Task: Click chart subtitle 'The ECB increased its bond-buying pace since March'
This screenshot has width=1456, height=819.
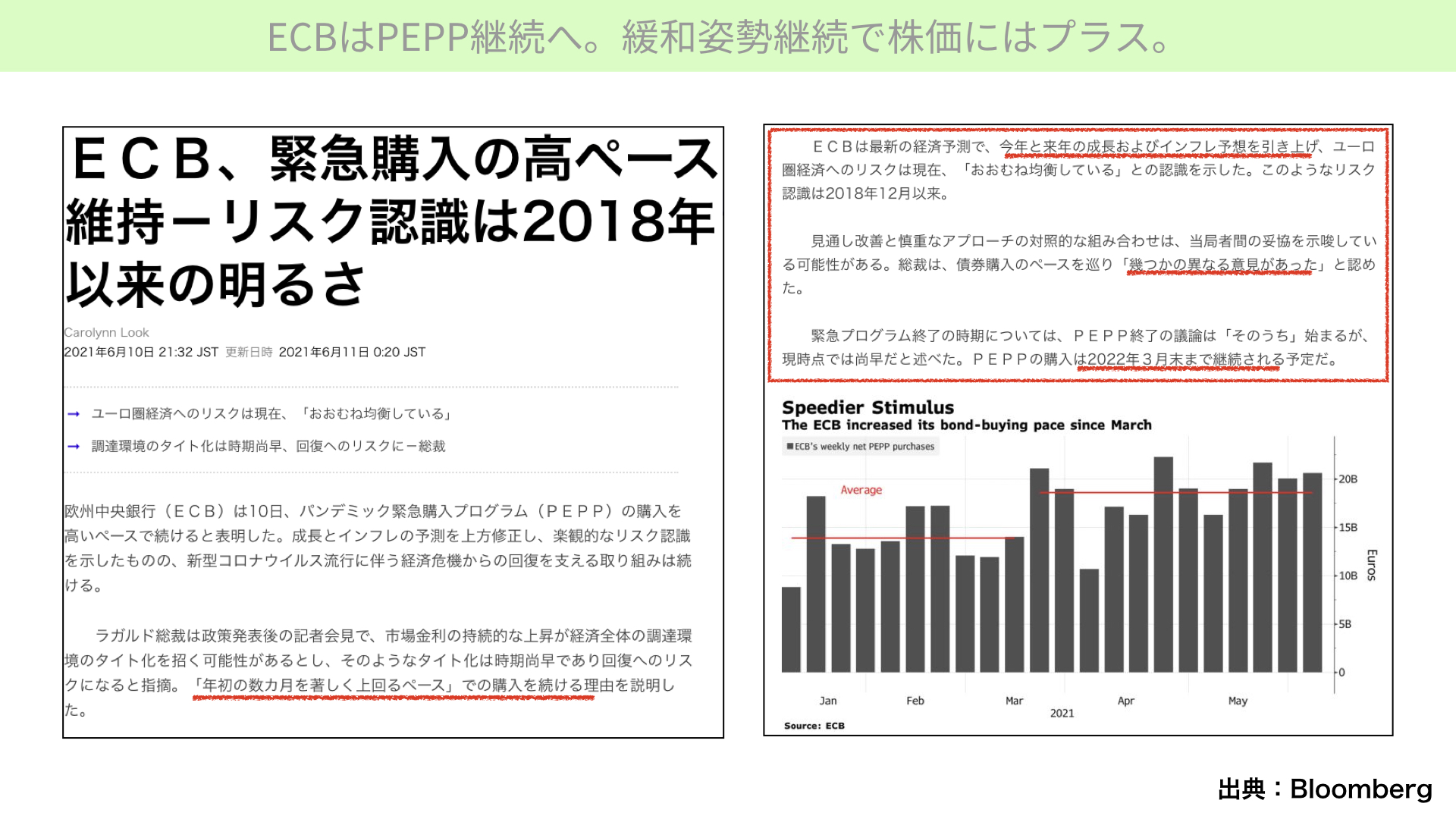Action: click(x=967, y=425)
